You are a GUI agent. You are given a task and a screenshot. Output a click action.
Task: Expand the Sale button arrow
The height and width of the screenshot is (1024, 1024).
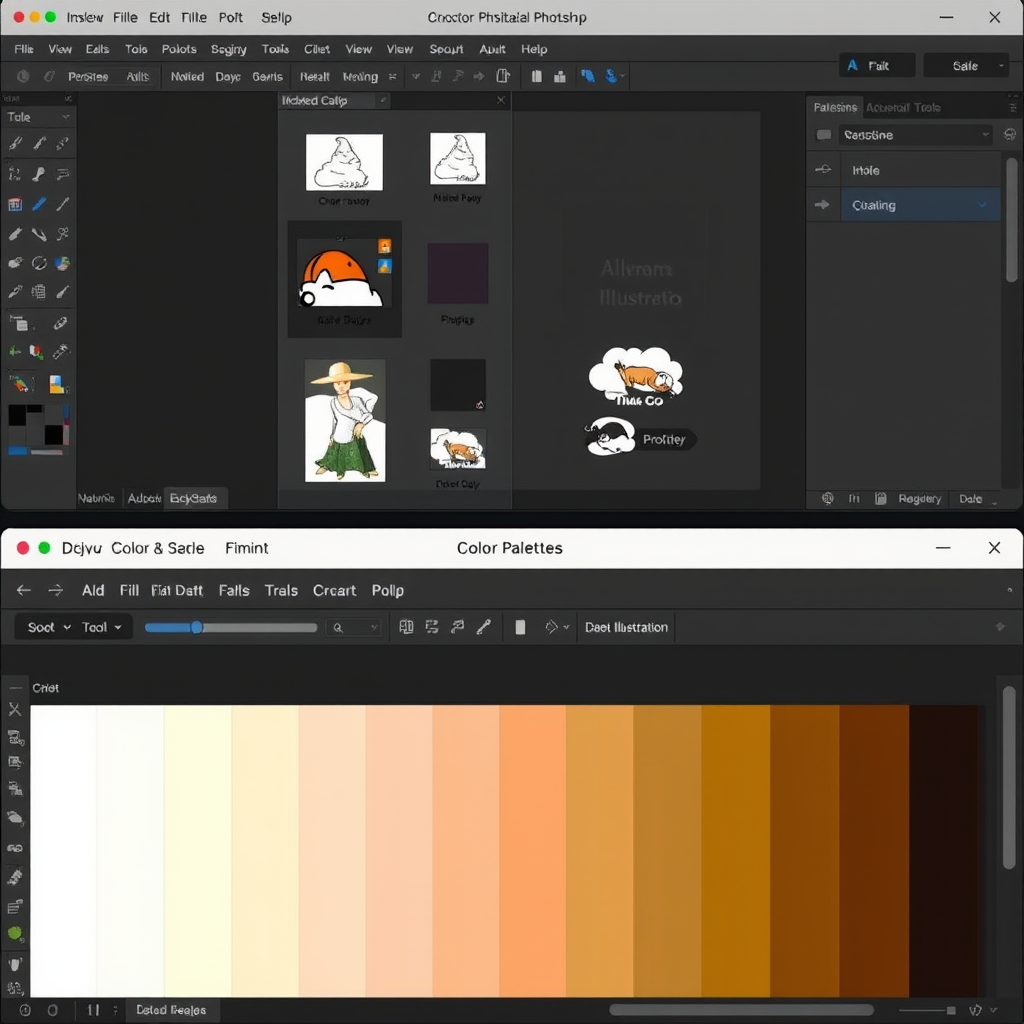[1000, 65]
